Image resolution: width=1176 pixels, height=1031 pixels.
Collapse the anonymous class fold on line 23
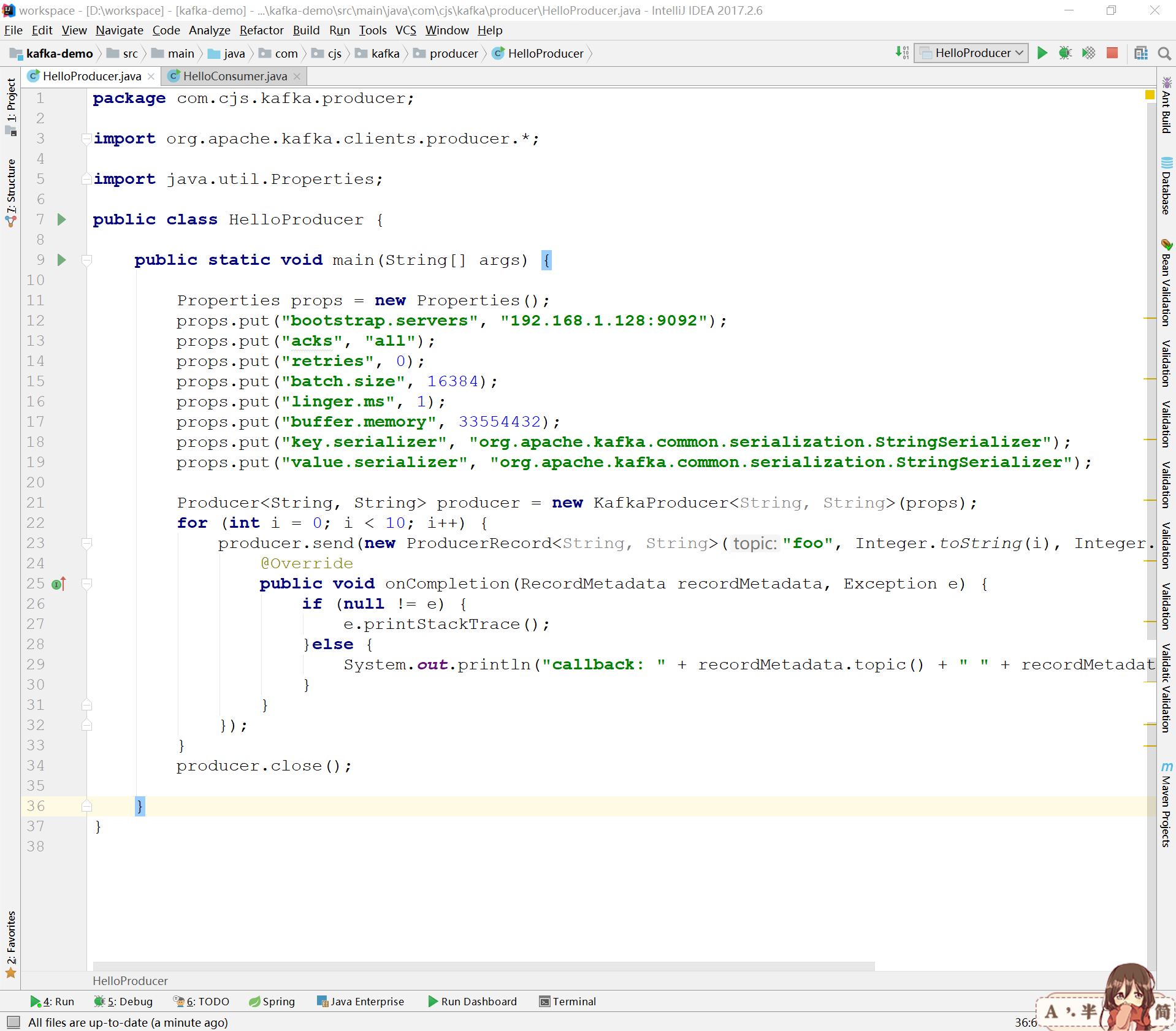click(x=87, y=543)
